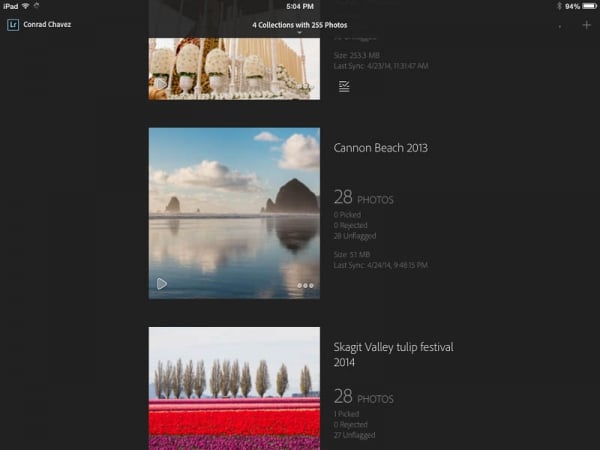Tap the 5:04 PM clock in status bar

pyautogui.click(x=299, y=6)
